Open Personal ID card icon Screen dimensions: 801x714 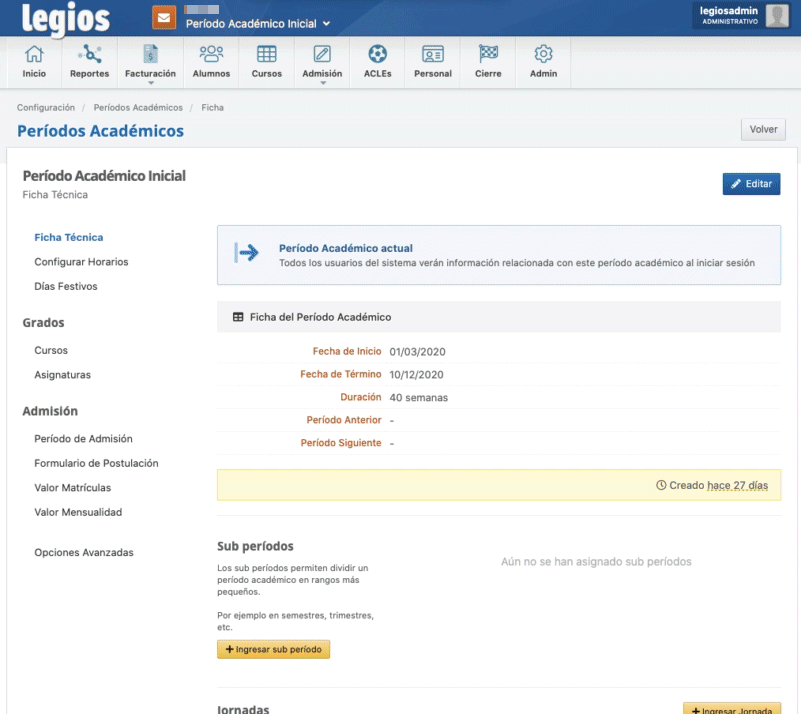(432, 55)
